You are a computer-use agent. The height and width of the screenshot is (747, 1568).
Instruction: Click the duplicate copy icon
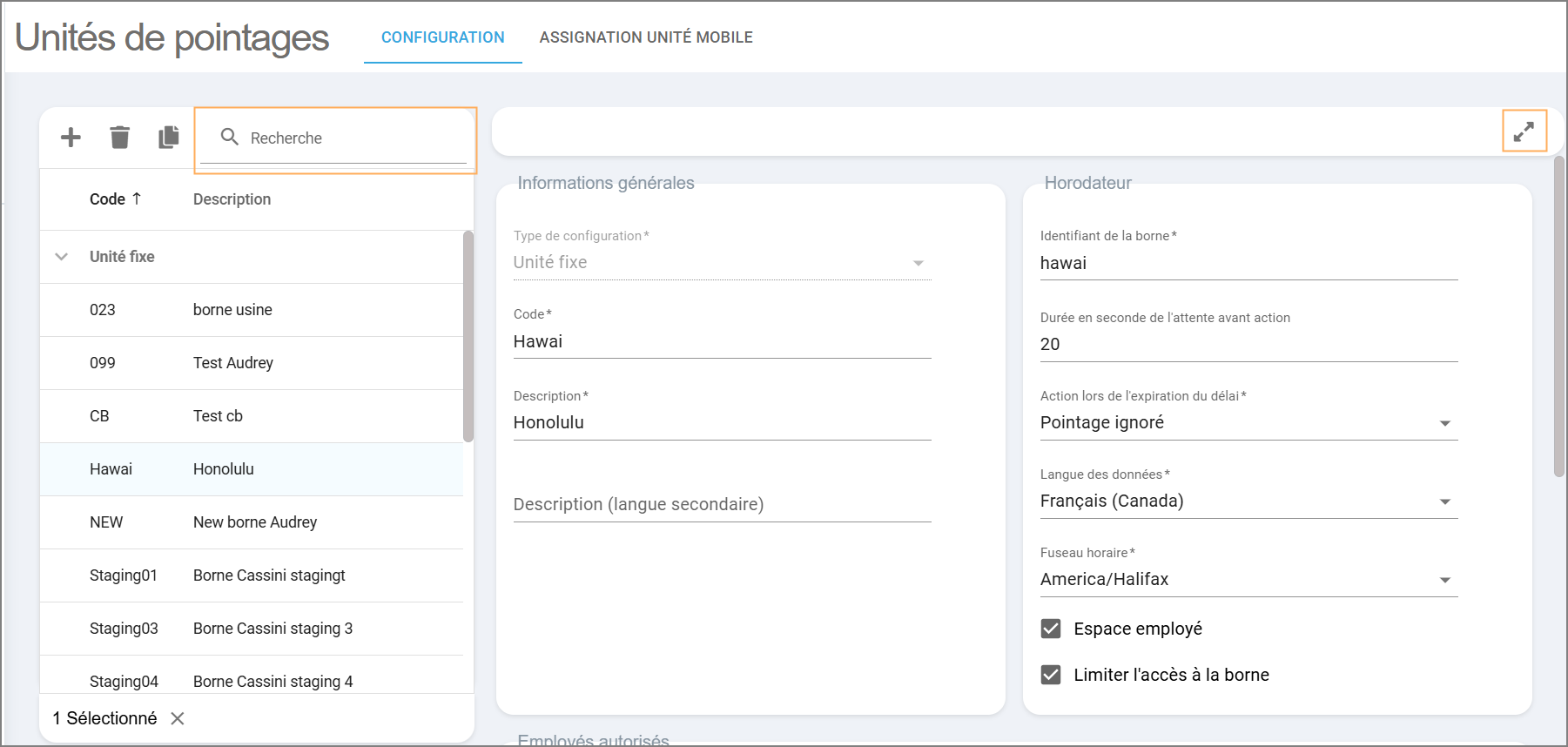[x=169, y=138]
